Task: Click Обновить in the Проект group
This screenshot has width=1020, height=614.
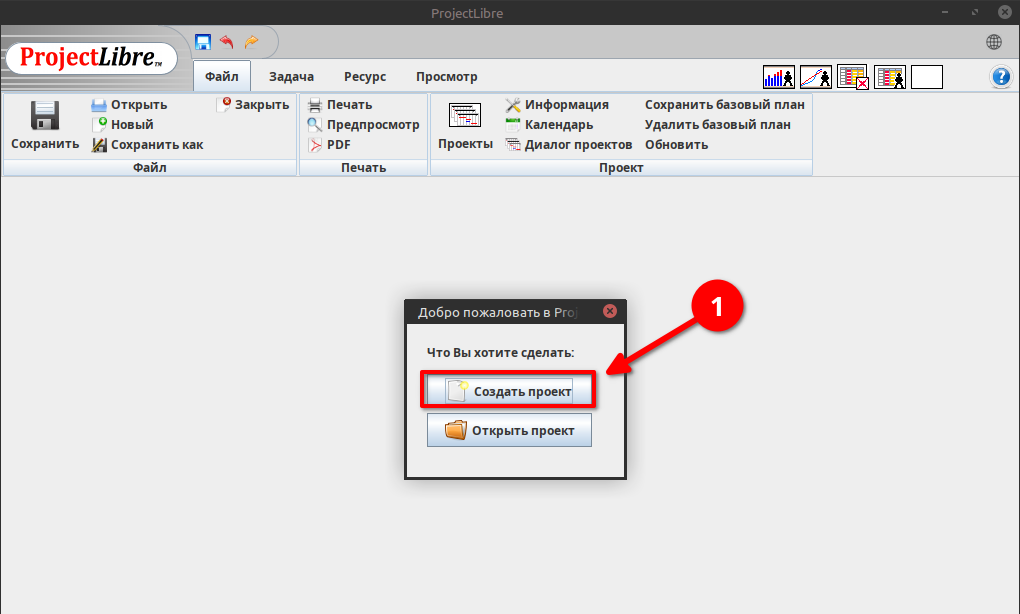Action: pyautogui.click(x=677, y=144)
